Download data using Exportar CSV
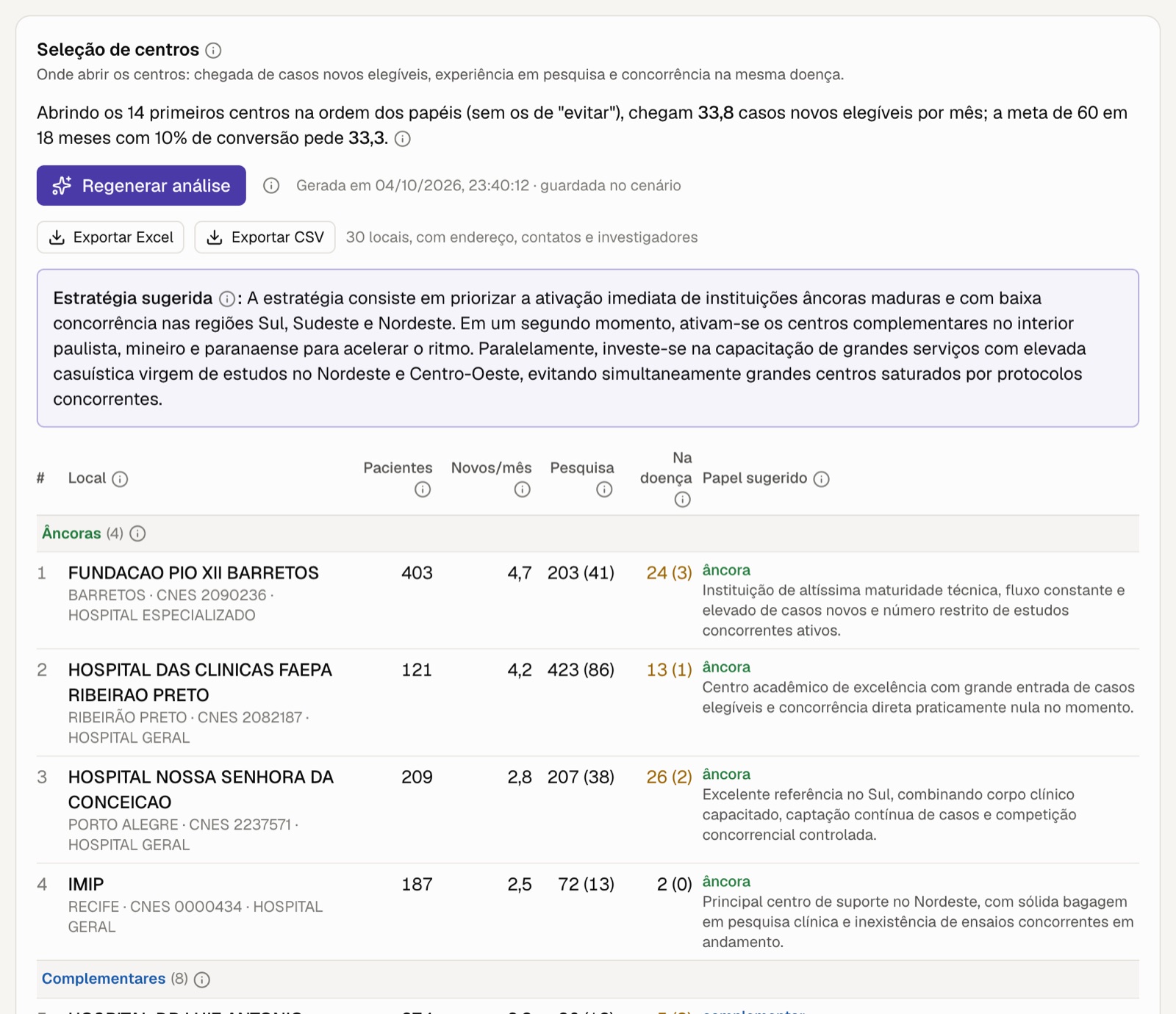Viewport: 1176px width, 1014px height. (265, 237)
